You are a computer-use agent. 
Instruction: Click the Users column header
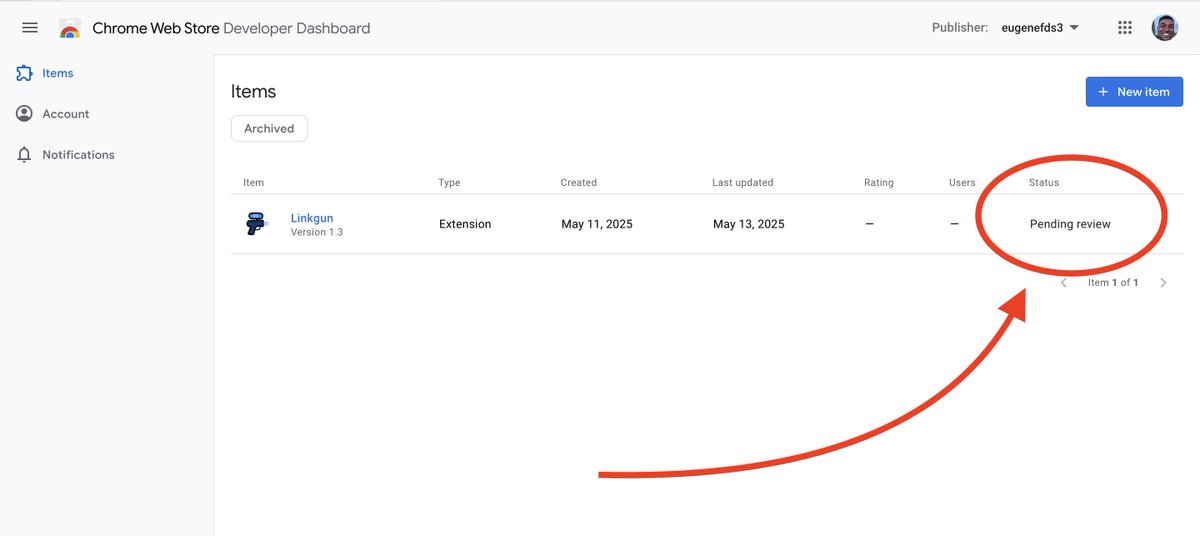[962, 183]
